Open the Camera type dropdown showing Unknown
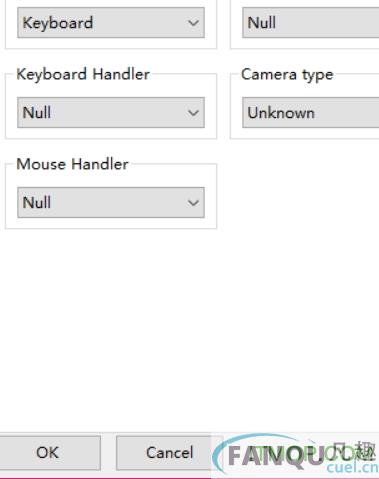 coord(311,112)
